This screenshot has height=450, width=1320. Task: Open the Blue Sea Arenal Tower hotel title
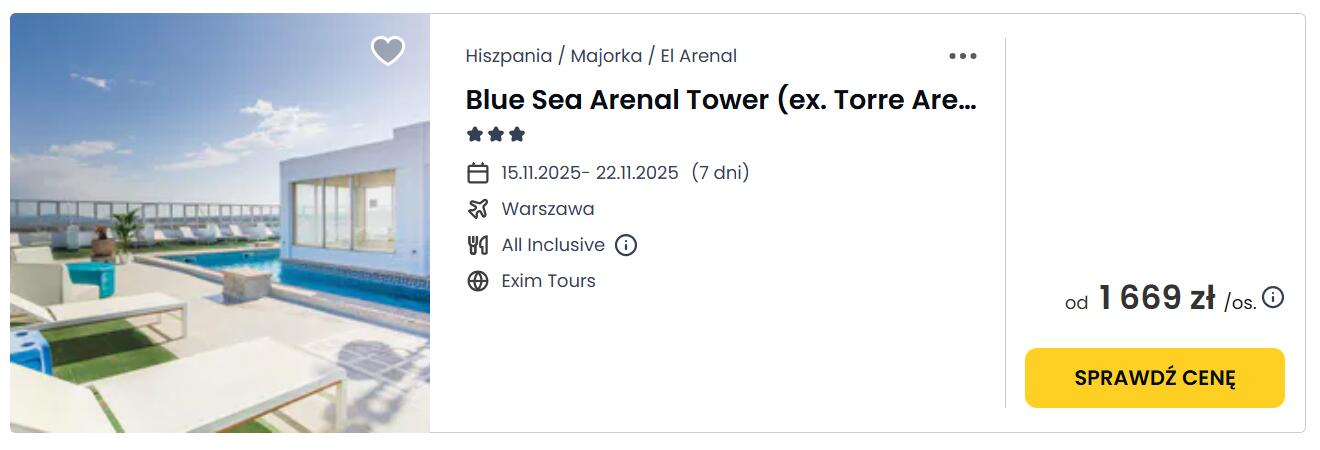[x=720, y=100]
